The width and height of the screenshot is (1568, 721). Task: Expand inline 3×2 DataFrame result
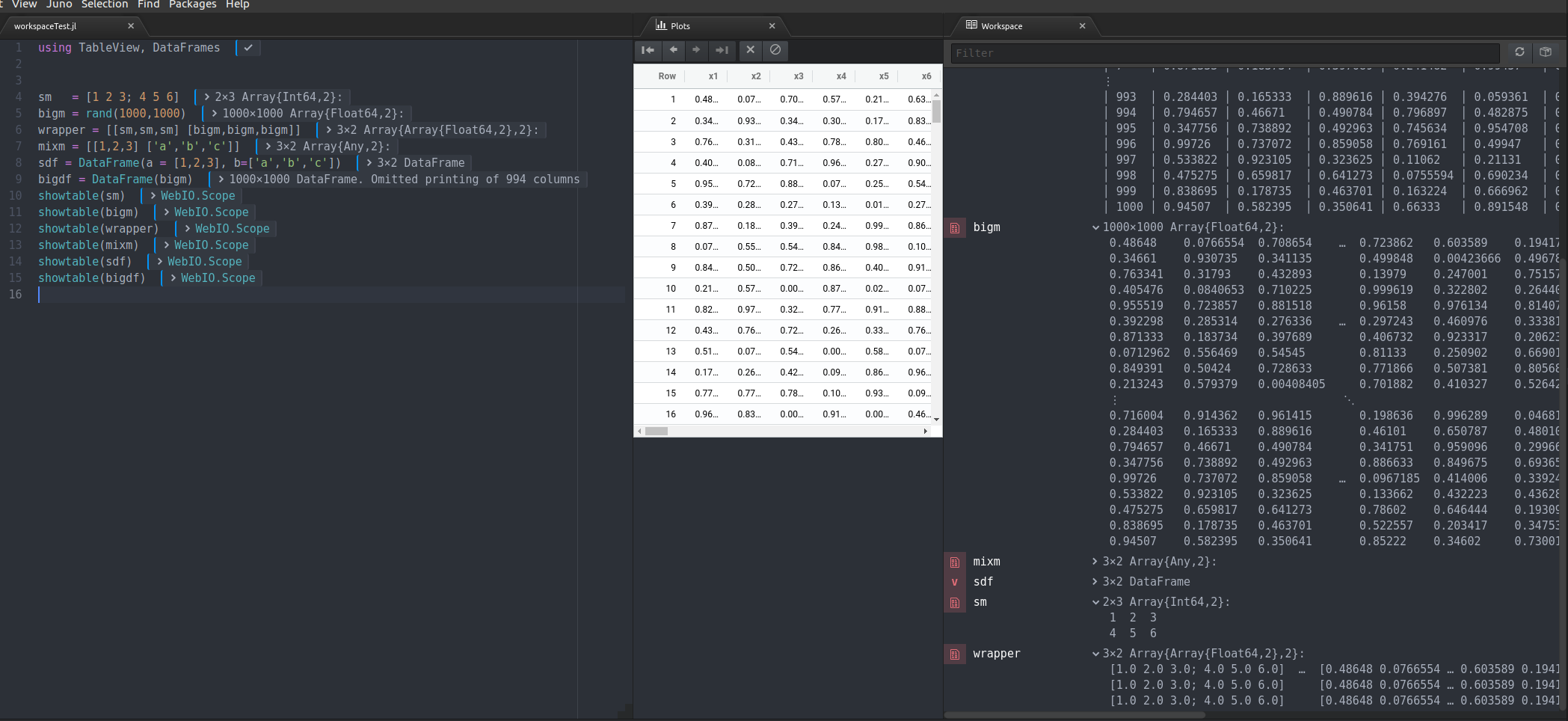point(369,163)
